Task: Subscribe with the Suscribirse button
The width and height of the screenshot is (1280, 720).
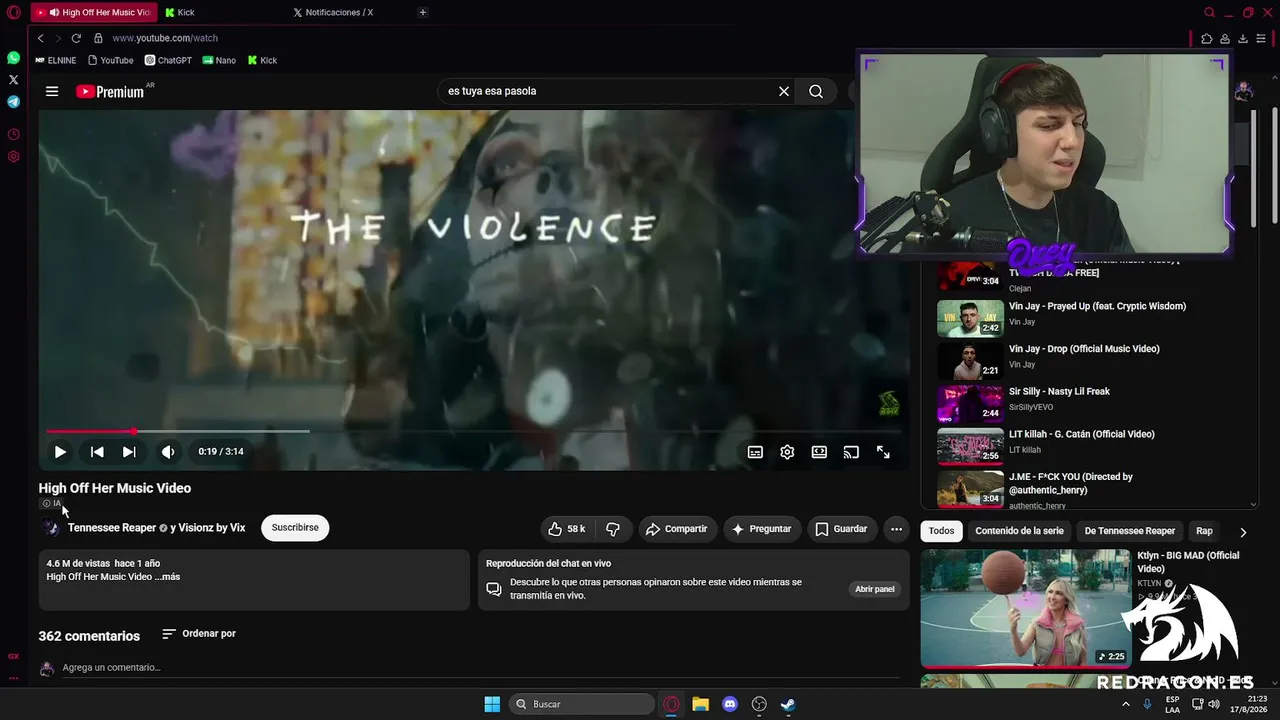Action: (x=295, y=528)
